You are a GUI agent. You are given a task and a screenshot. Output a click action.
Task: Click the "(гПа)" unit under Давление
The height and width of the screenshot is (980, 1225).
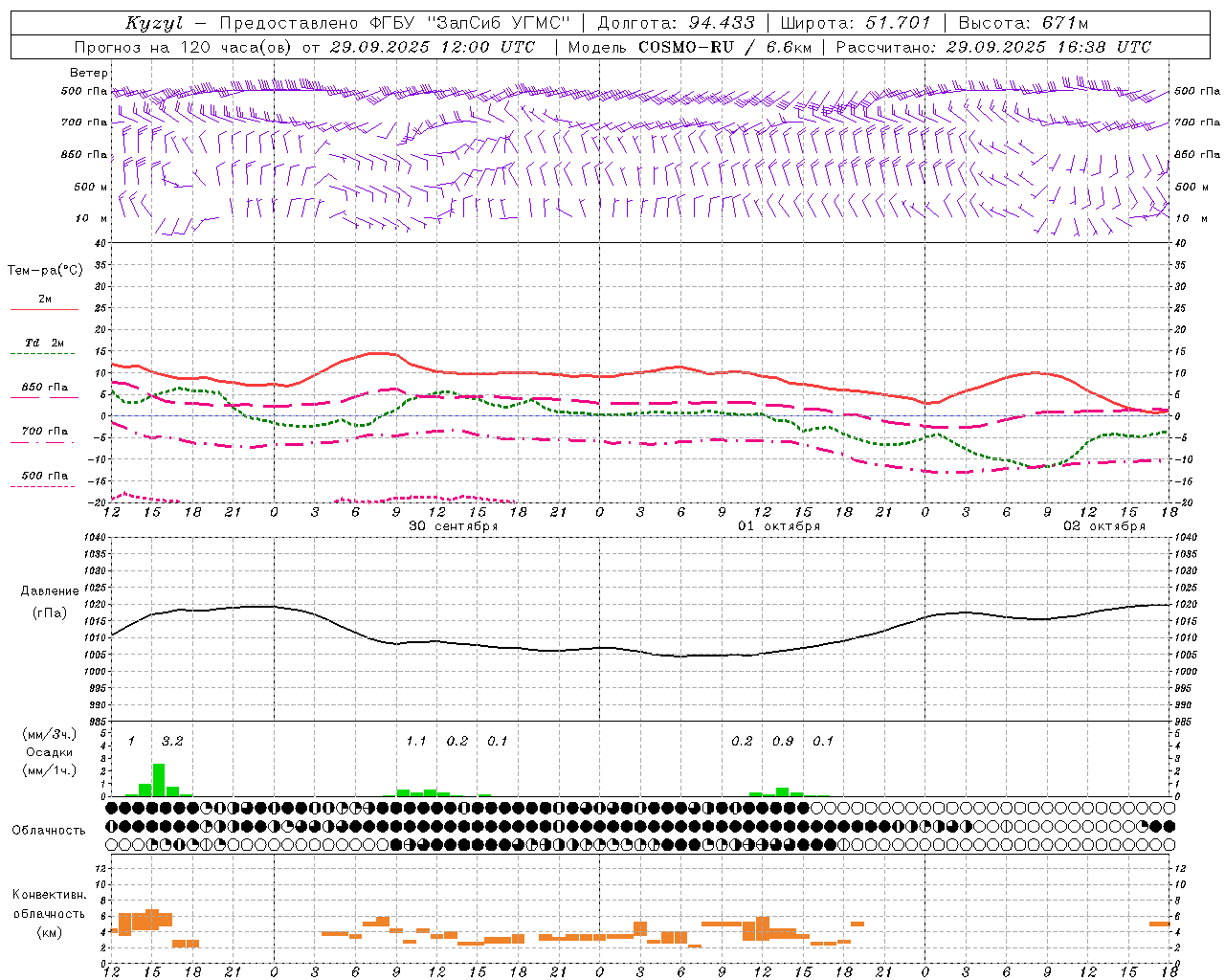pos(50,613)
